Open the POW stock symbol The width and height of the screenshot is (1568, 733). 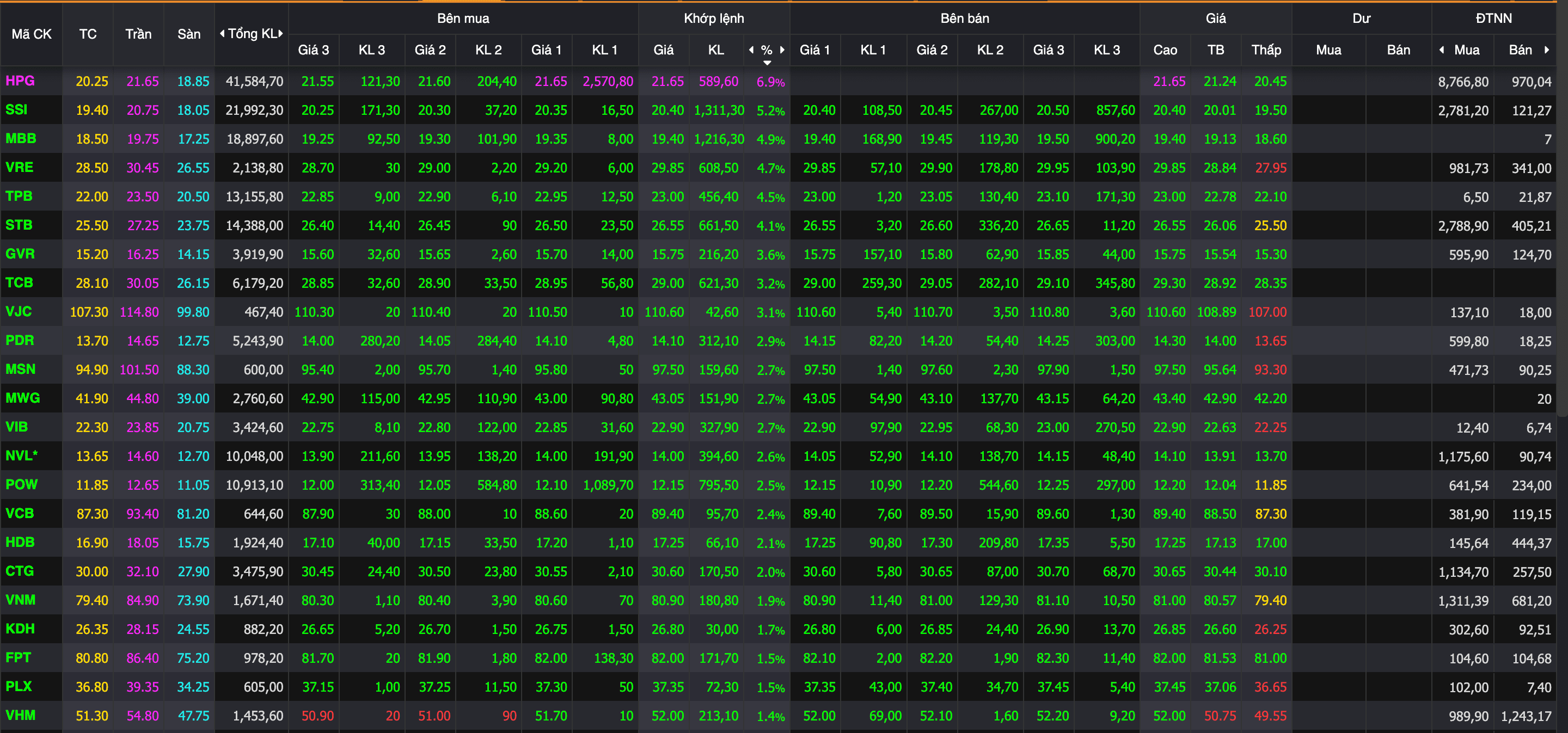(x=21, y=484)
